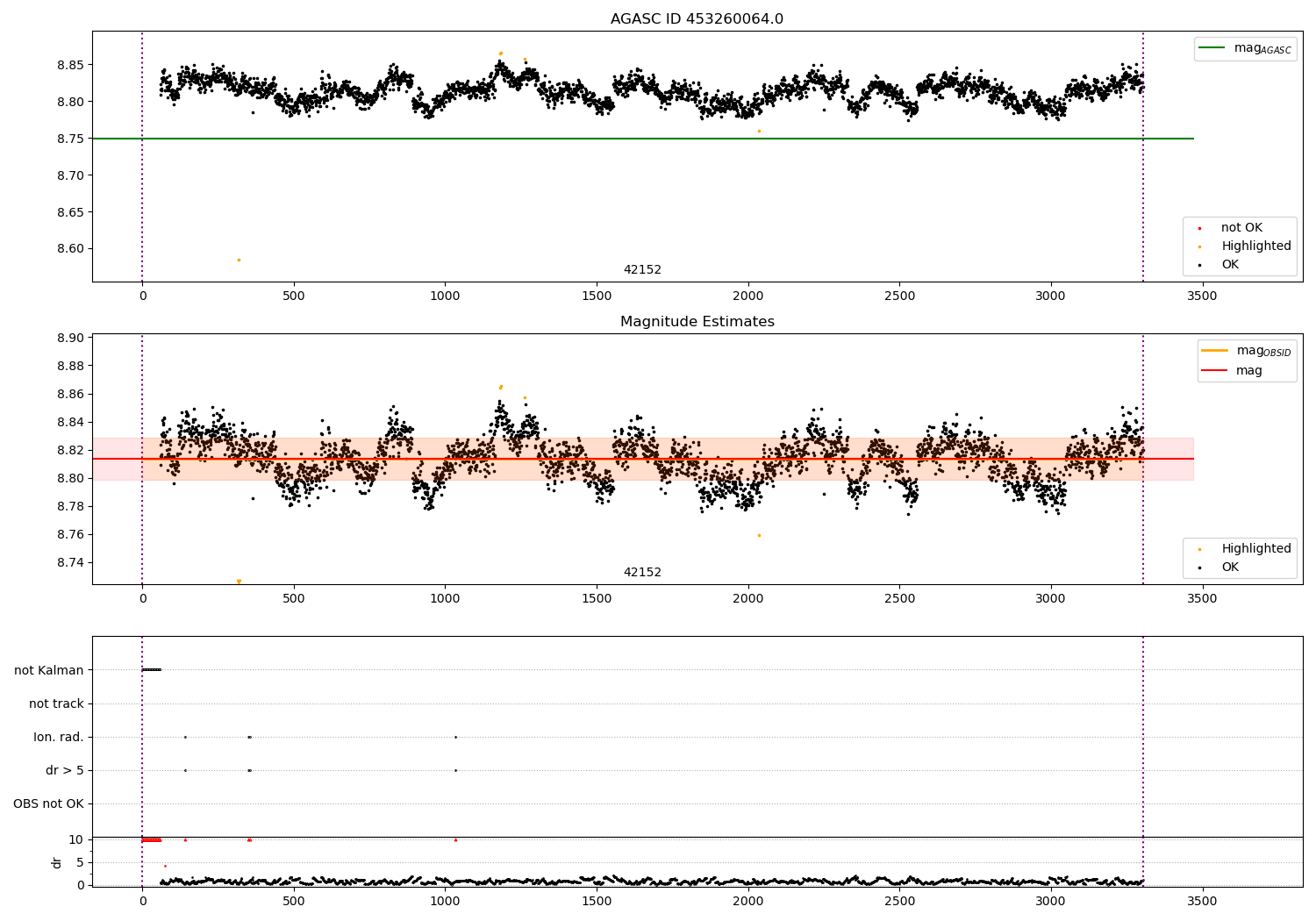Click the 2000 x-tick of the middle plot
Screen dimensions: 1316x921
tap(747, 598)
